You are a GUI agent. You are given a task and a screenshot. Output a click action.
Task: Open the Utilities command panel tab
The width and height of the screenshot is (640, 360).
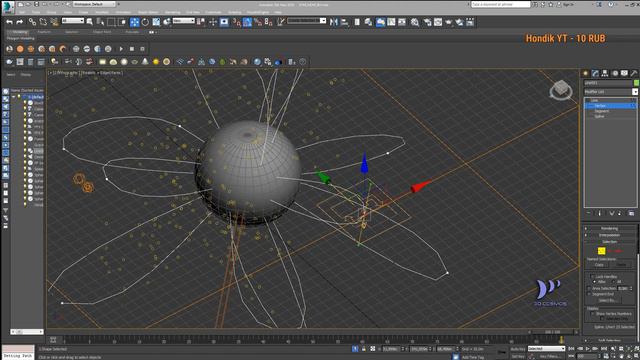(634, 73)
